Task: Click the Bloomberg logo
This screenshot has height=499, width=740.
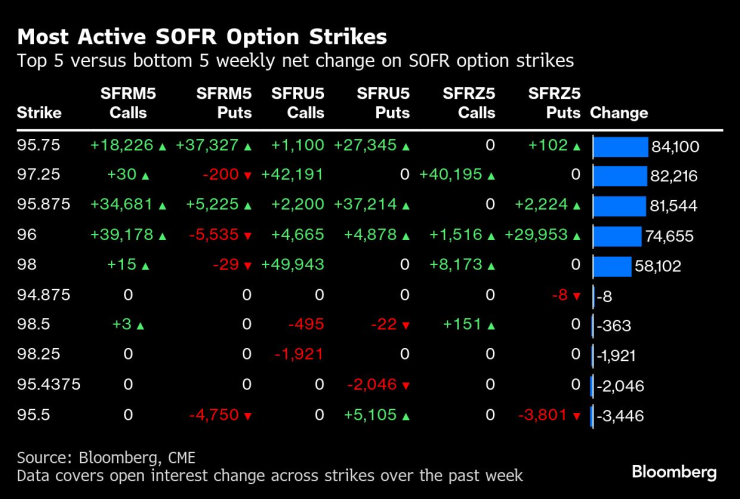Action: 673,471
